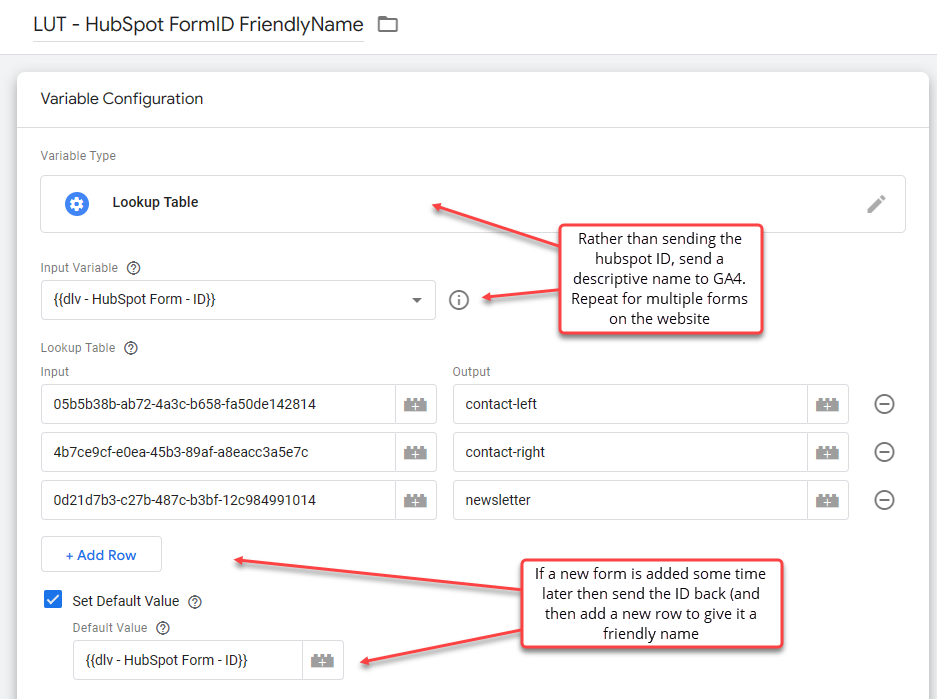Uncheck the Set Default Value checkbox
The width and height of the screenshot is (937, 699).
pyautogui.click(x=53, y=600)
